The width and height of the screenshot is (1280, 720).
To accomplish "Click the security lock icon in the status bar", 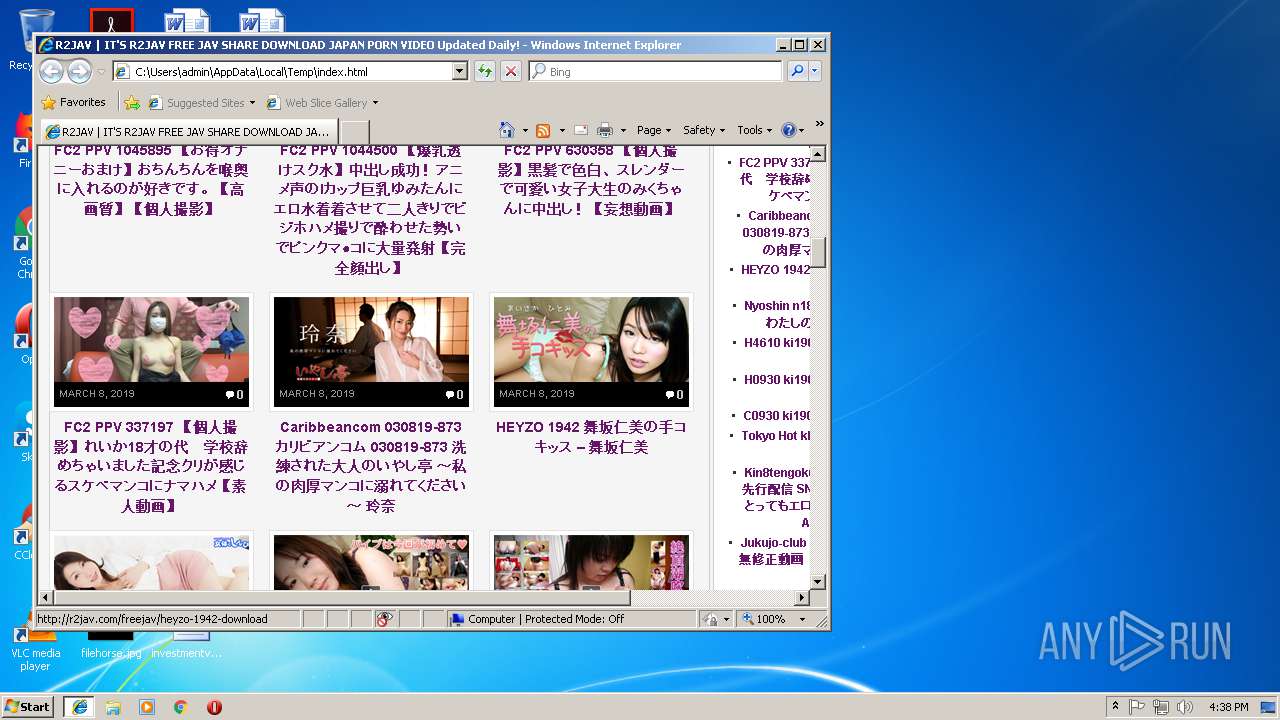I will click(x=710, y=619).
